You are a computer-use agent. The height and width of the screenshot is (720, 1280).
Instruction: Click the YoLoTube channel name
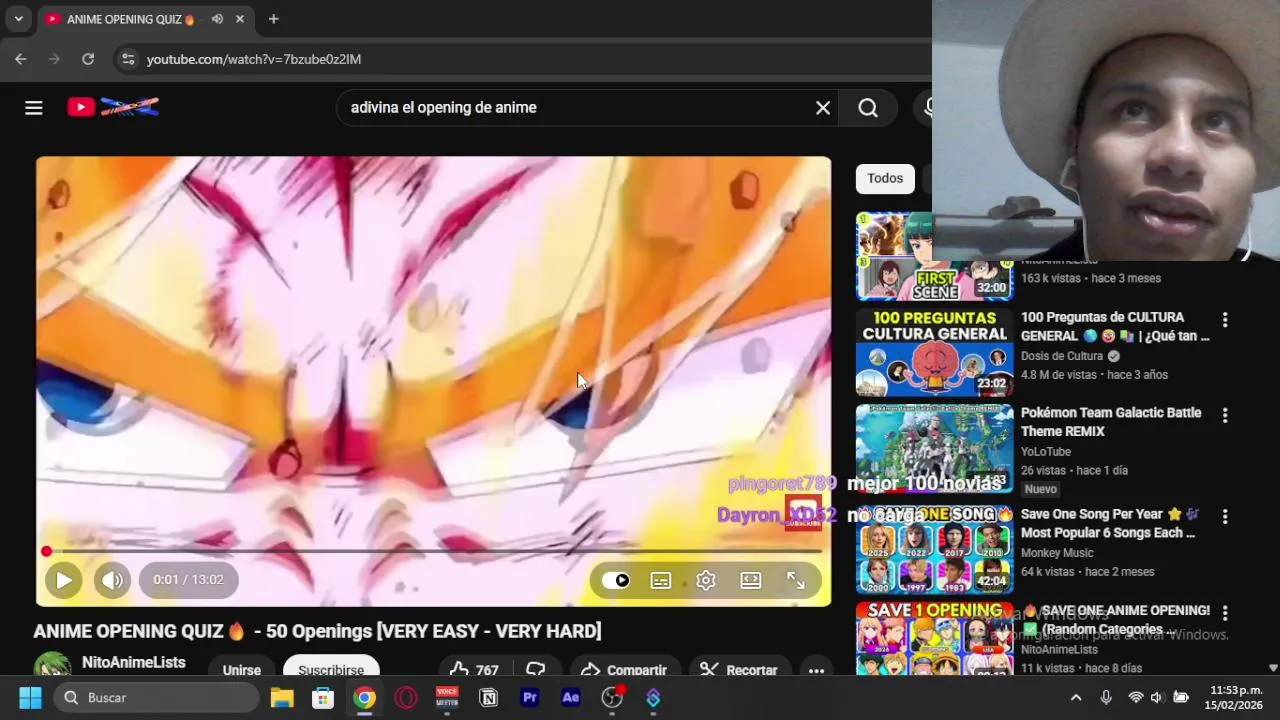(1046, 452)
